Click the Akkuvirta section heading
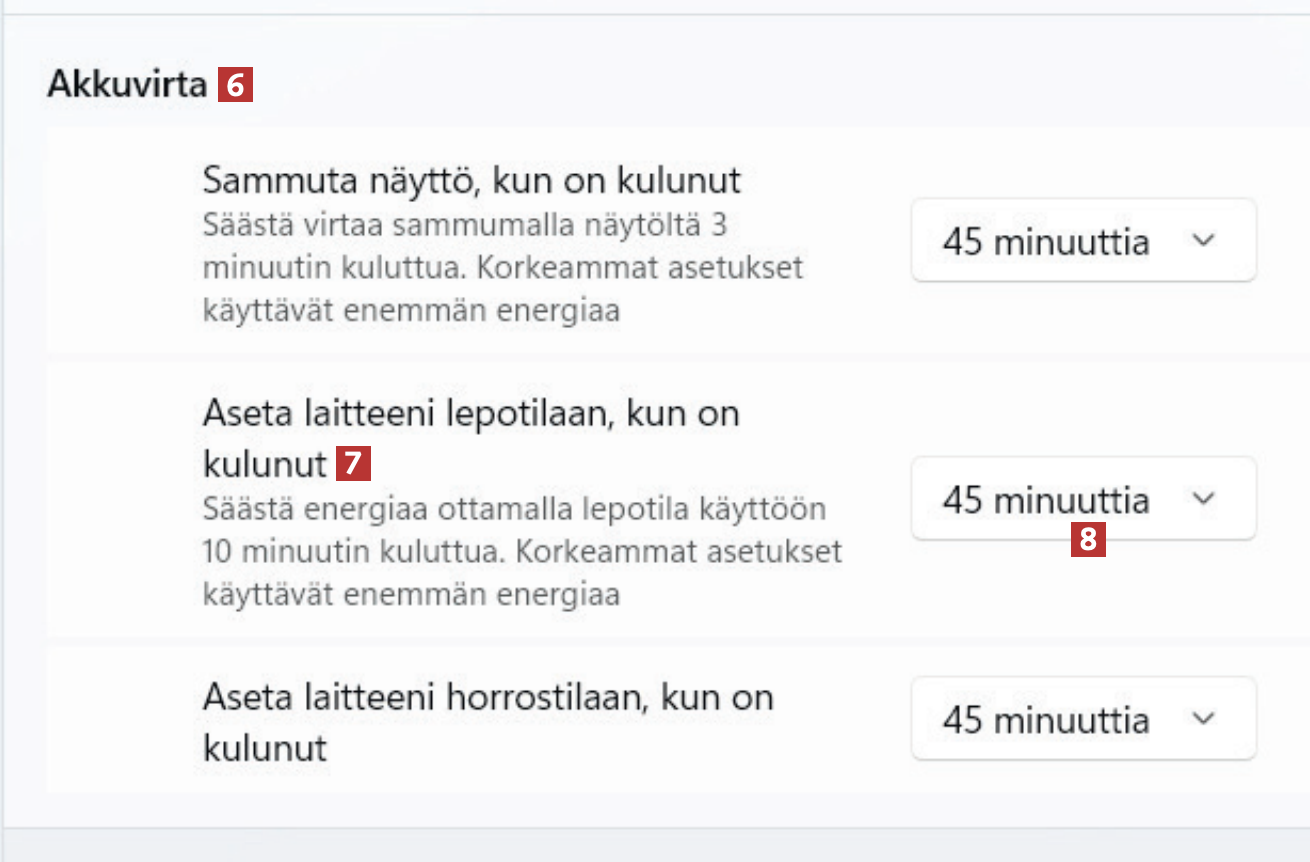The width and height of the screenshot is (1310, 862). (127, 85)
